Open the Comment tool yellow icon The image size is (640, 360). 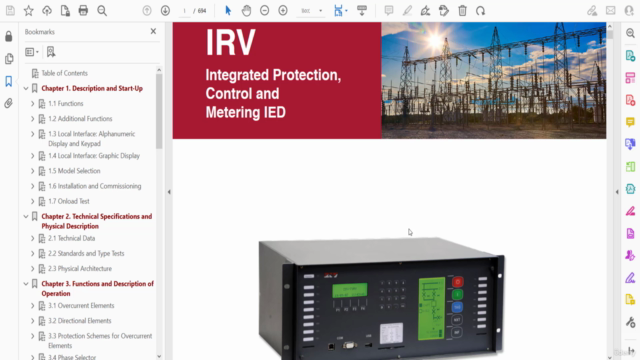pos(630,122)
